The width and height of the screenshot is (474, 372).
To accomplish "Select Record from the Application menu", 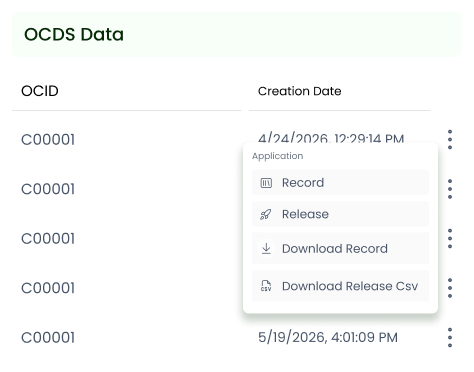I will [x=340, y=182].
